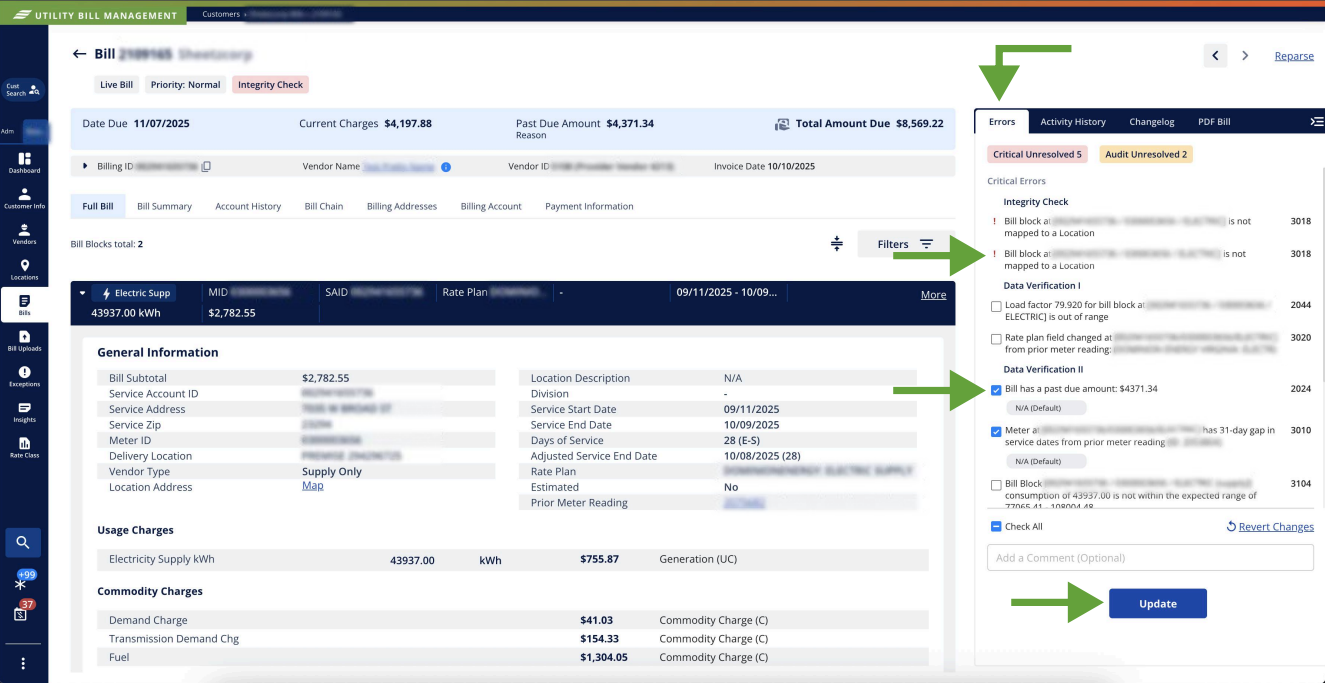Click the Priority: Normal tag
The height and width of the screenshot is (683, 1325).
[x=185, y=85]
